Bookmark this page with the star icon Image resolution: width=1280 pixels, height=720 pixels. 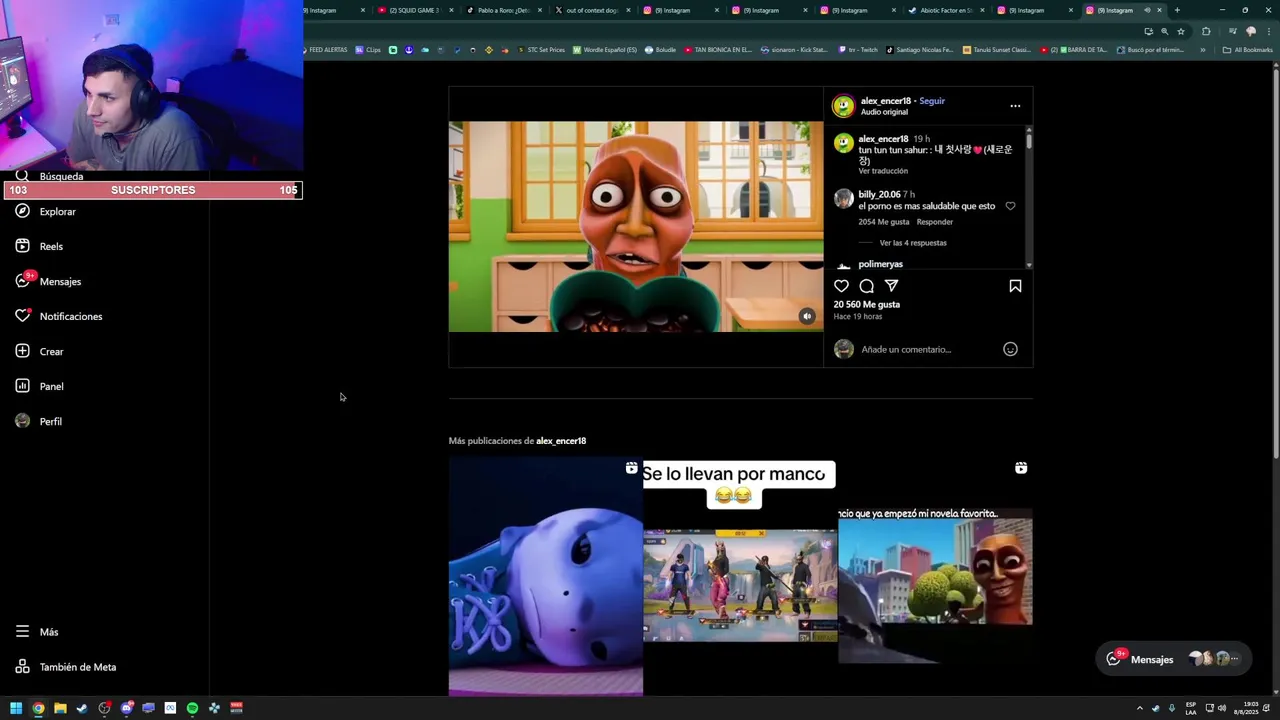click(x=1181, y=31)
